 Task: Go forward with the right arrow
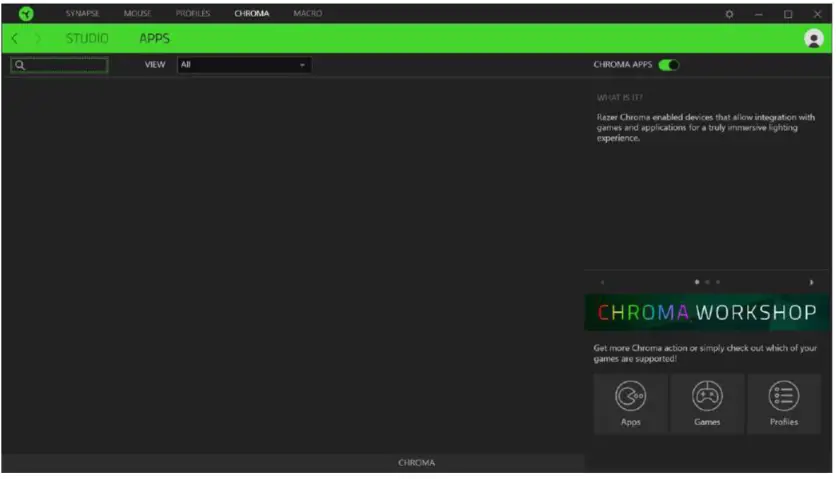point(38,39)
